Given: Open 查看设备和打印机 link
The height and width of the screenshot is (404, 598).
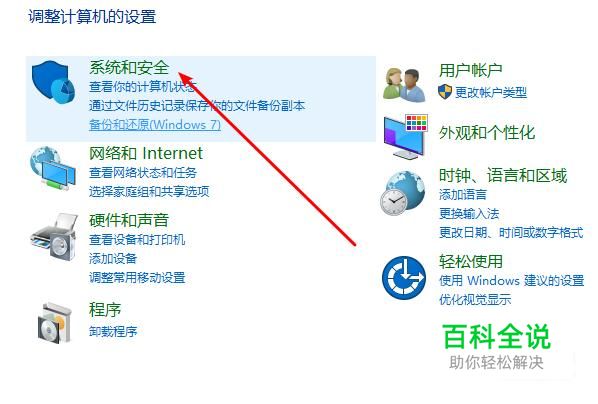Looking at the screenshot, I should [137, 240].
